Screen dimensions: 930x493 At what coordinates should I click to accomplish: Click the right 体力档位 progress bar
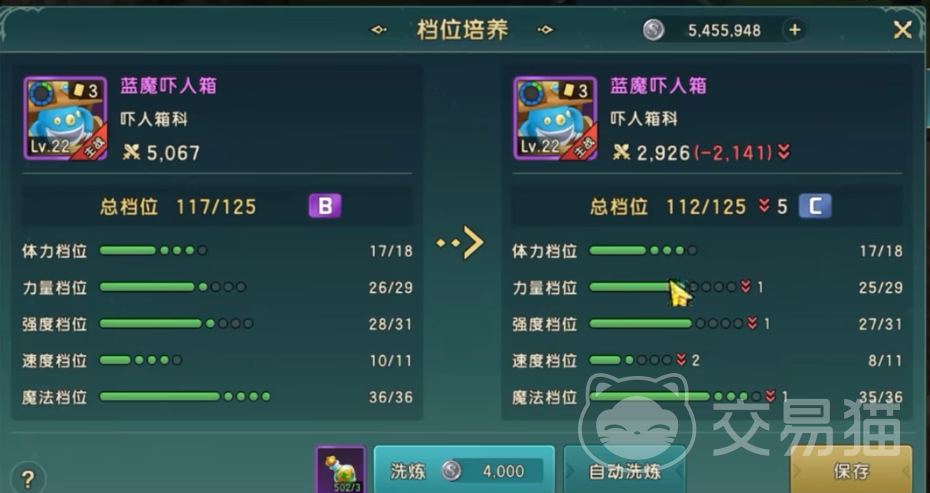pyautogui.click(x=643, y=250)
